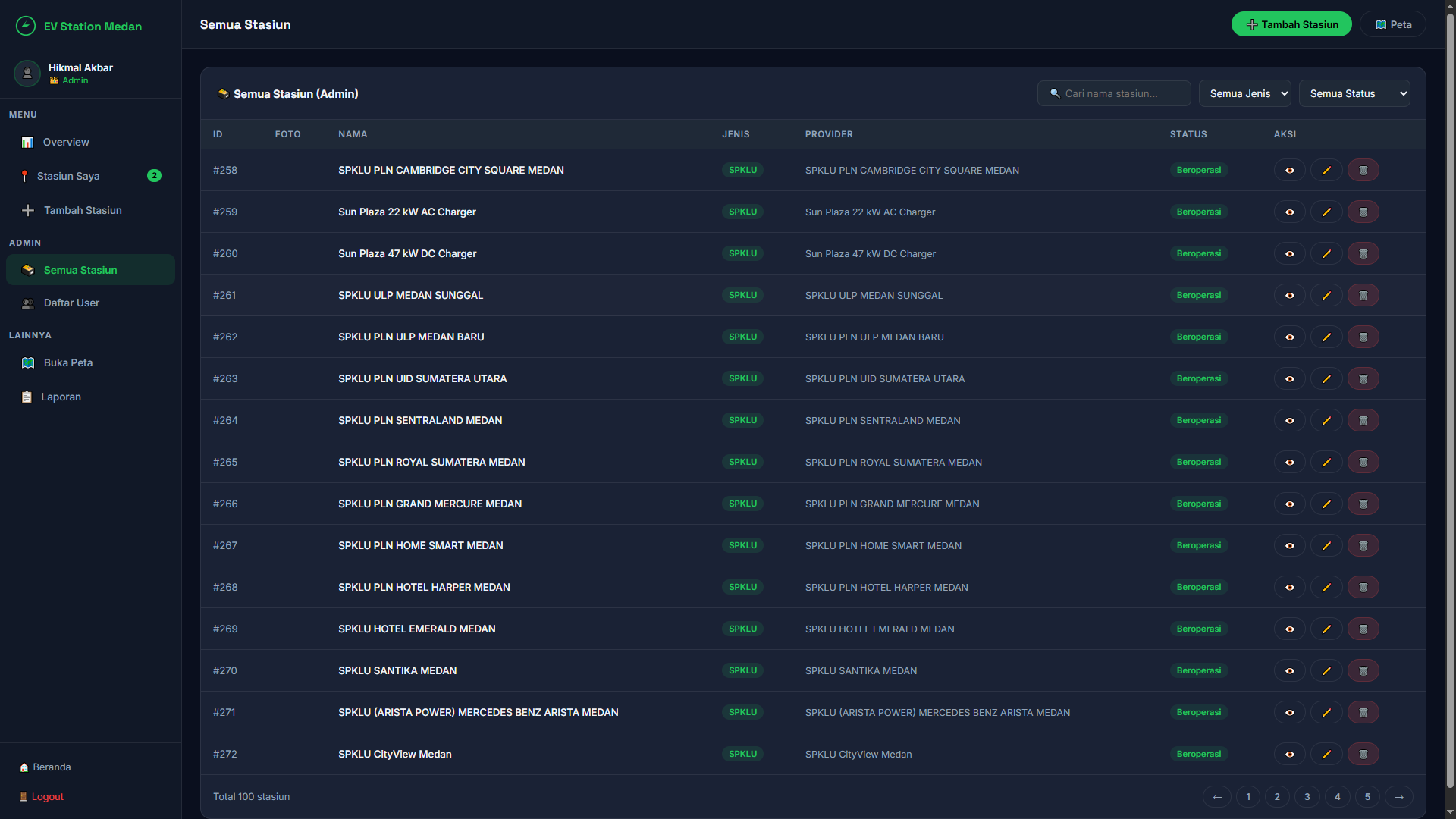Jump to page 3
The width and height of the screenshot is (1456, 819).
[1307, 796]
